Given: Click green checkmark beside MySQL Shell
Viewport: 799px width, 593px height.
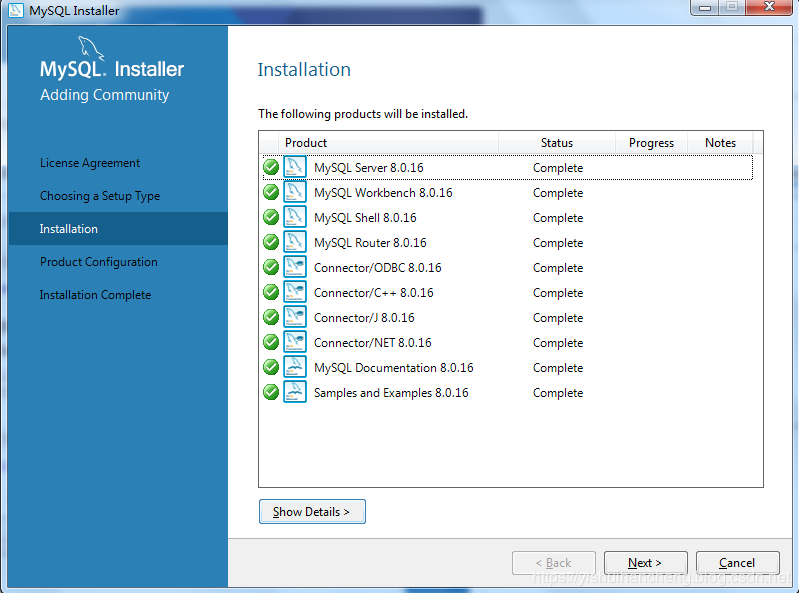Looking at the screenshot, I should point(271,217).
